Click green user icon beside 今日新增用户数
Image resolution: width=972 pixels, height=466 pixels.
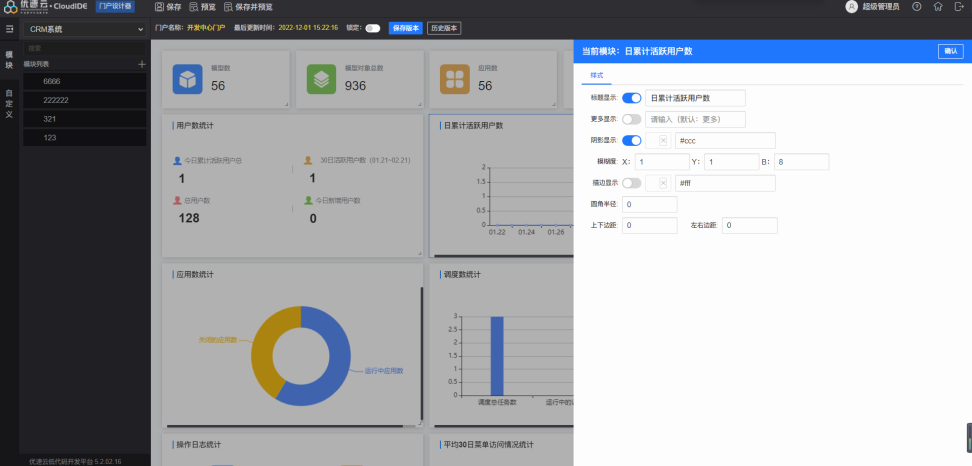[308, 201]
